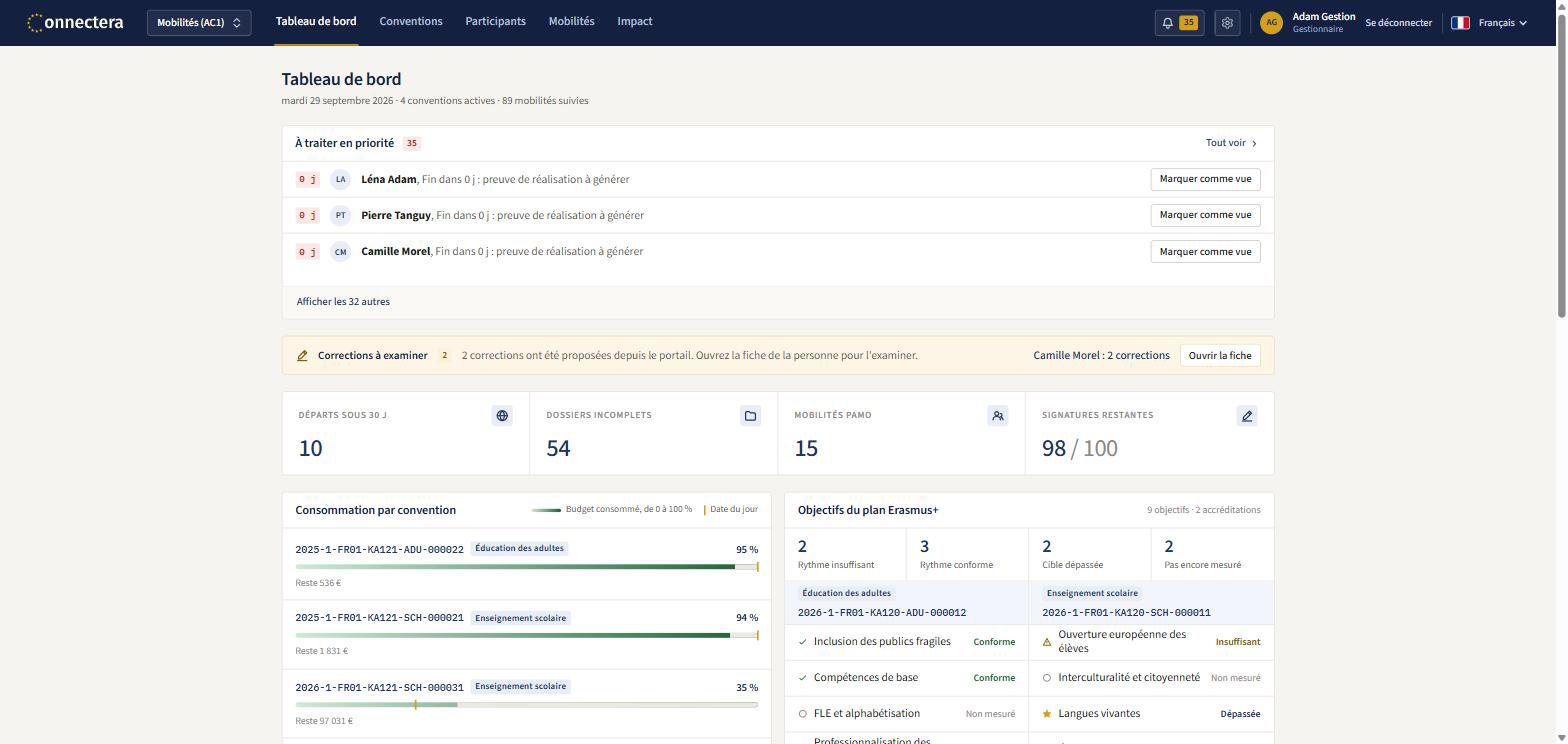The width and height of the screenshot is (1568, 744).
Task: Click the pen icon on Signatures restantes
Action: (x=1246, y=415)
